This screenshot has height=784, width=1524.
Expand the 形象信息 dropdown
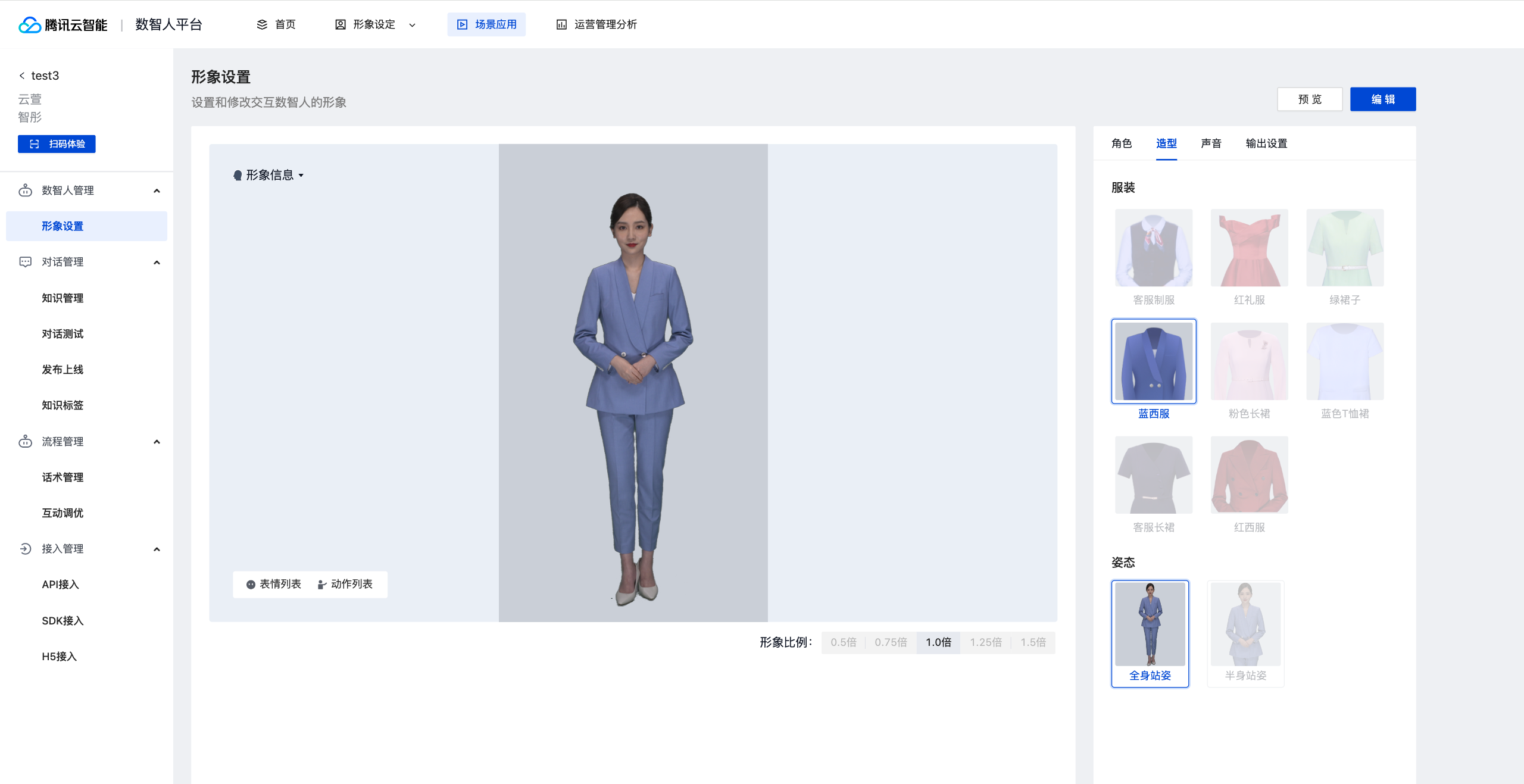[x=269, y=175]
